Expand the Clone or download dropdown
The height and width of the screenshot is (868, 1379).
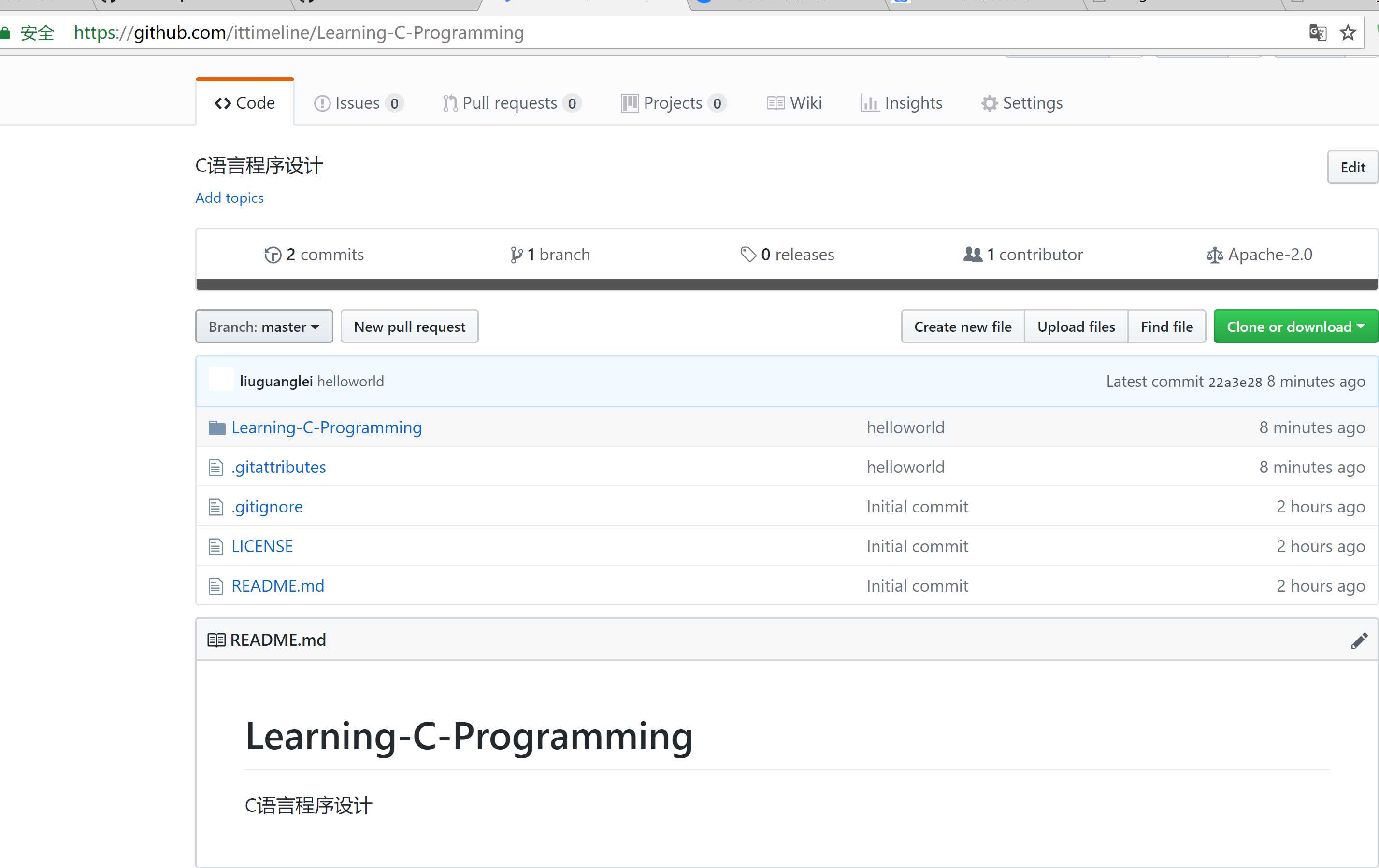[x=1295, y=327]
